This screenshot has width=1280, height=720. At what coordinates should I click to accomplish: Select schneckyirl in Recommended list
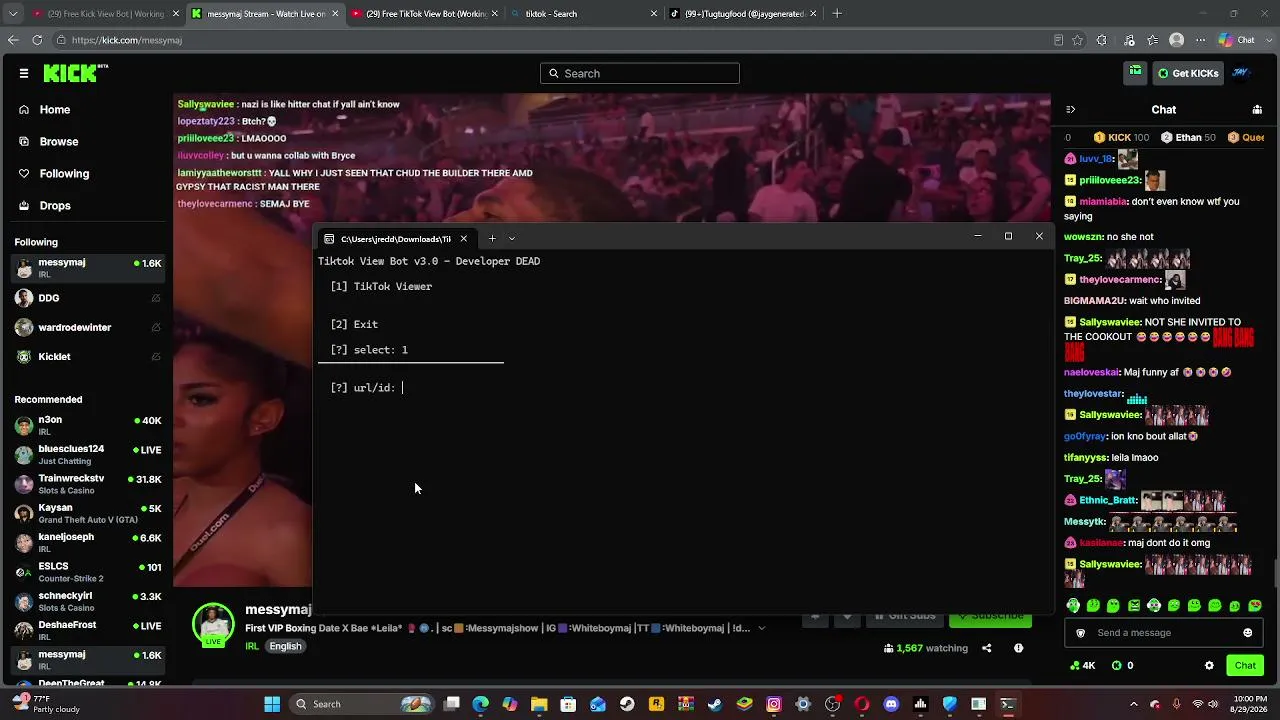[x=87, y=601]
